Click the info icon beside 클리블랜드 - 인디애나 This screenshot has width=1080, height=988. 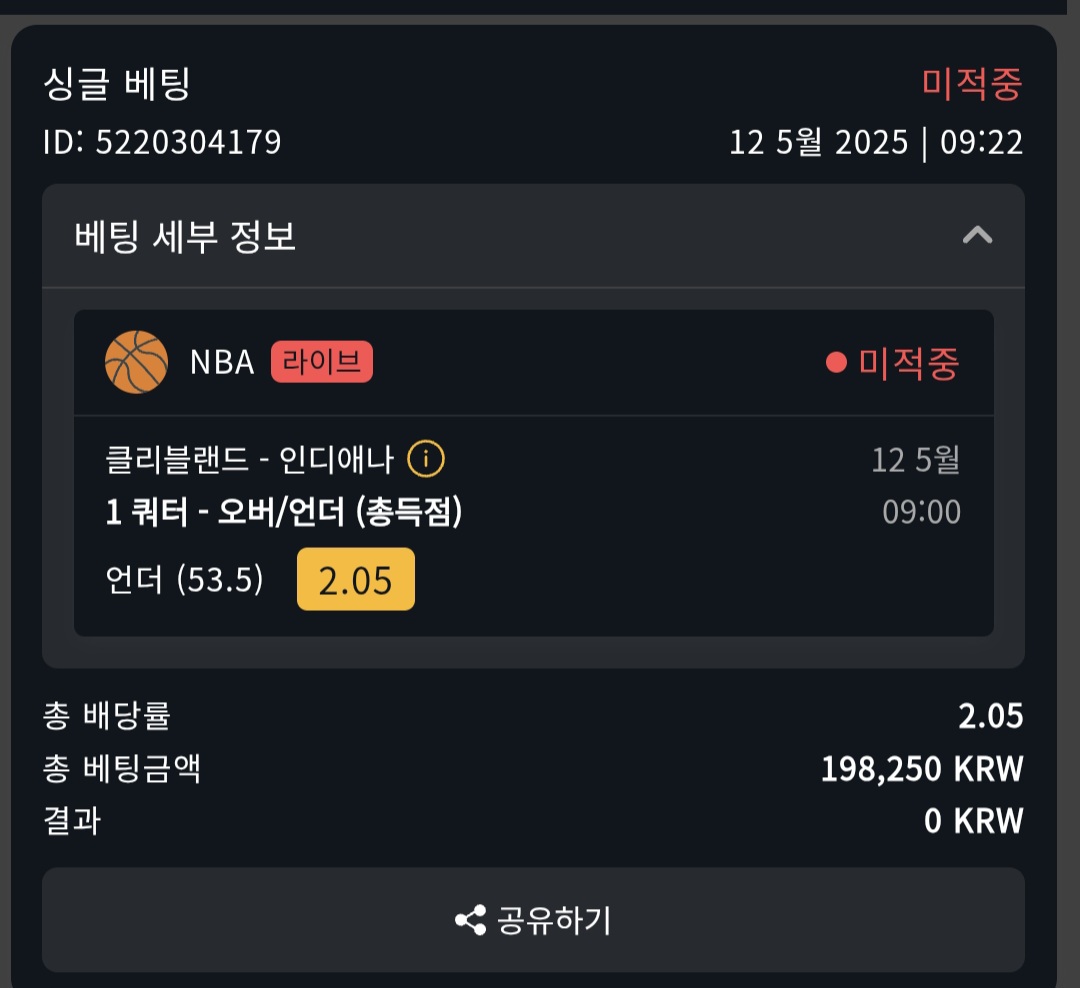(426, 460)
